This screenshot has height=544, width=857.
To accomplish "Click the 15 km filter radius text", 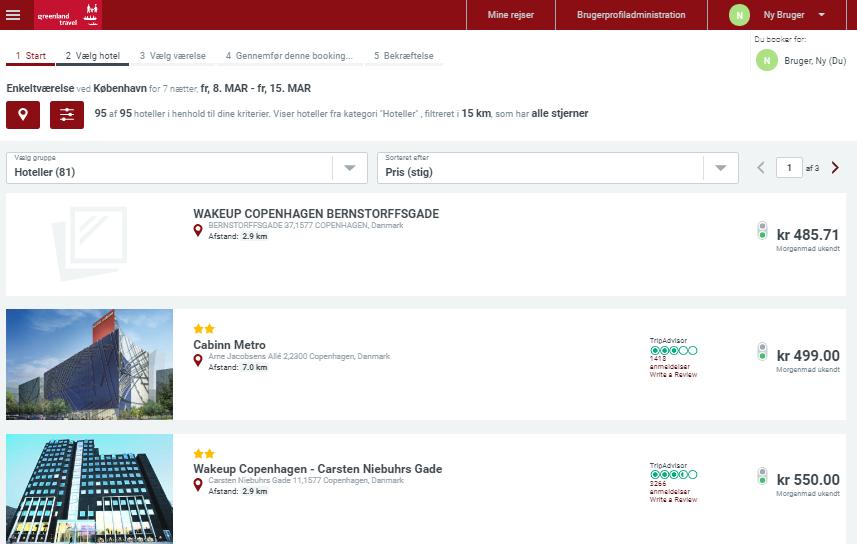I will coord(476,113).
